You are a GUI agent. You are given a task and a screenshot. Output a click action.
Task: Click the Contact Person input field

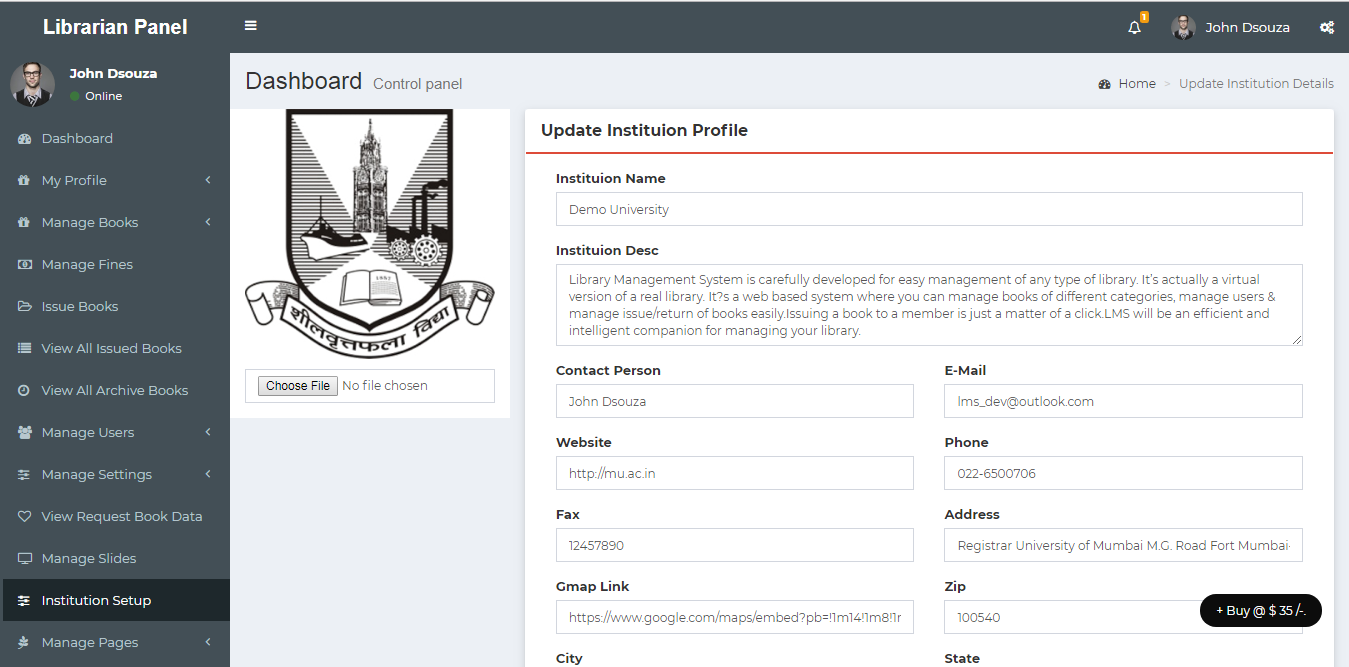pos(735,401)
